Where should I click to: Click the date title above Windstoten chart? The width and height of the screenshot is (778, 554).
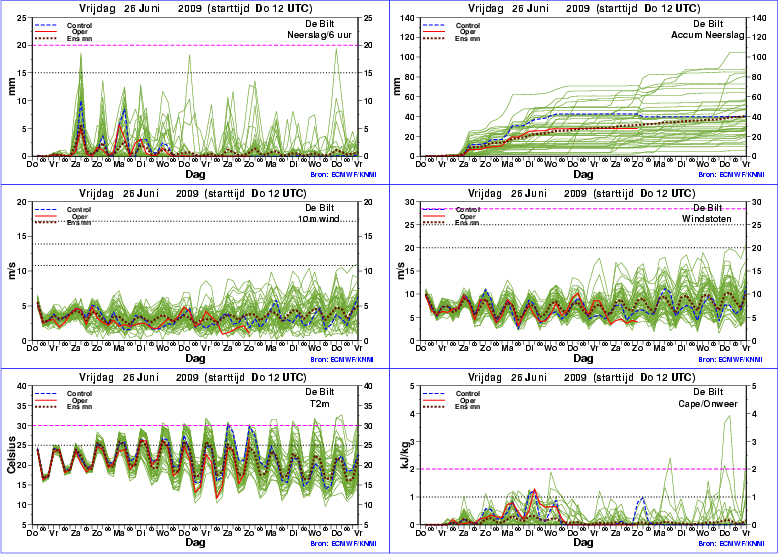(x=582, y=193)
